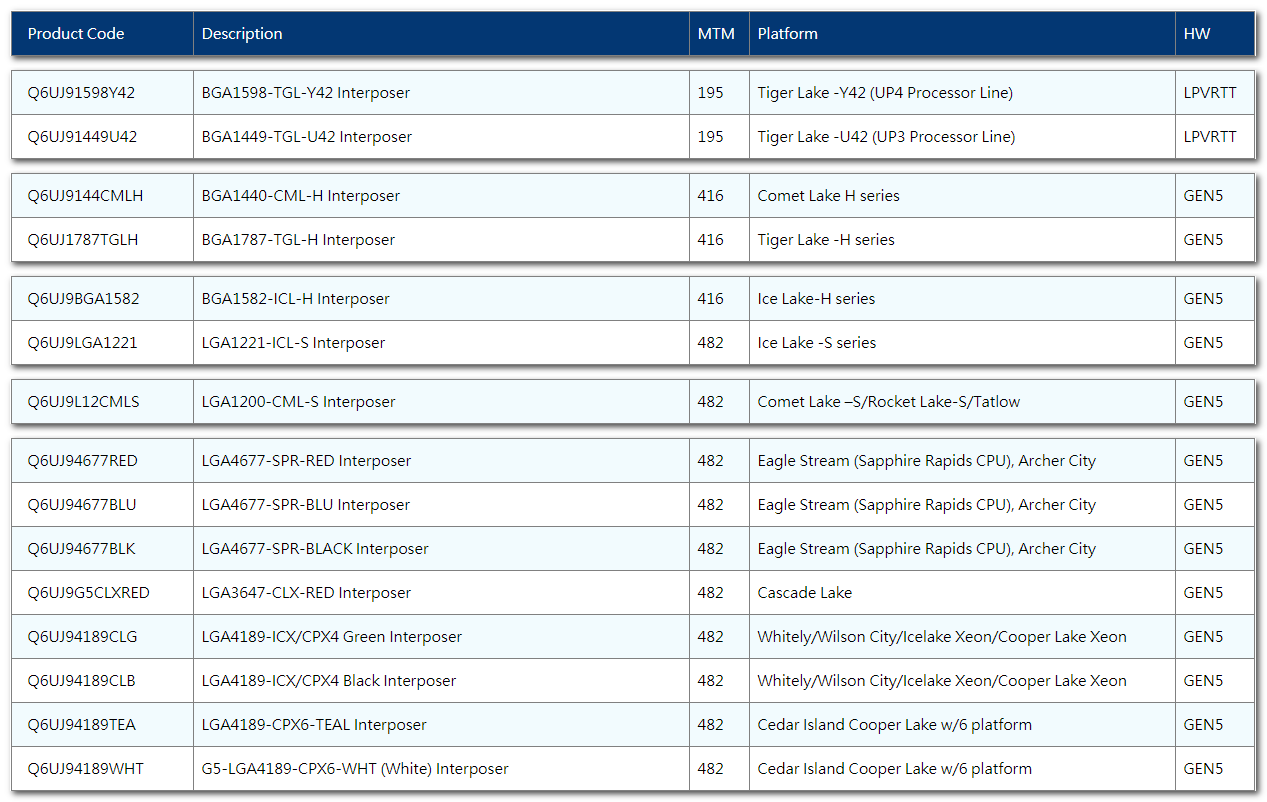Click LGA4189-ICX/CPX4 Green Interposer description

[332, 637]
